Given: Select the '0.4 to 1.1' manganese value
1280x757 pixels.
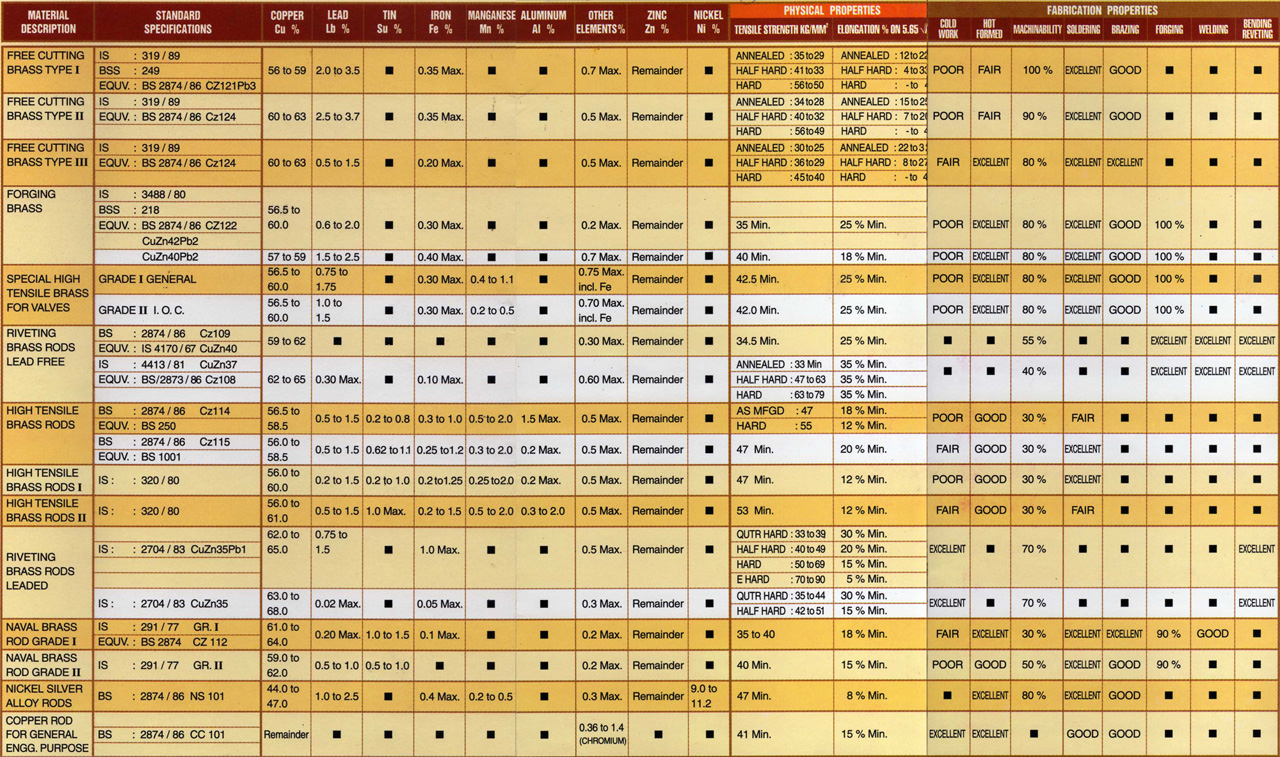Looking at the screenshot, I should coord(491,279).
